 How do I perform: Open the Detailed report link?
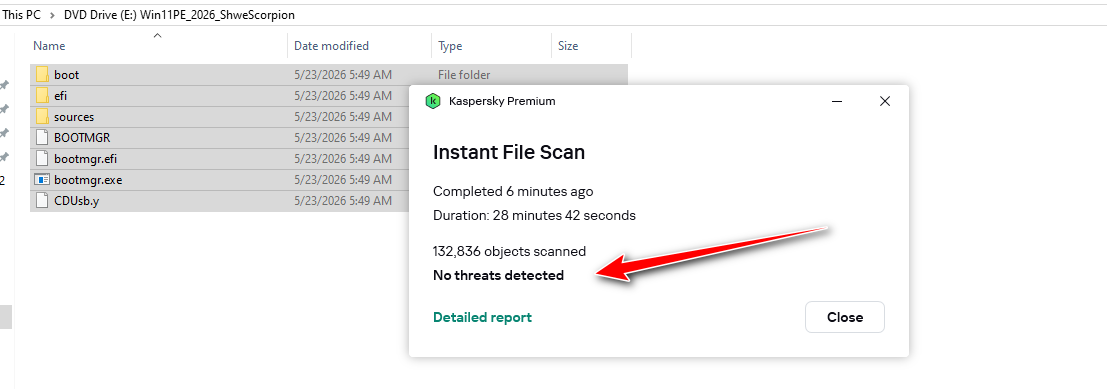pyautogui.click(x=482, y=318)
